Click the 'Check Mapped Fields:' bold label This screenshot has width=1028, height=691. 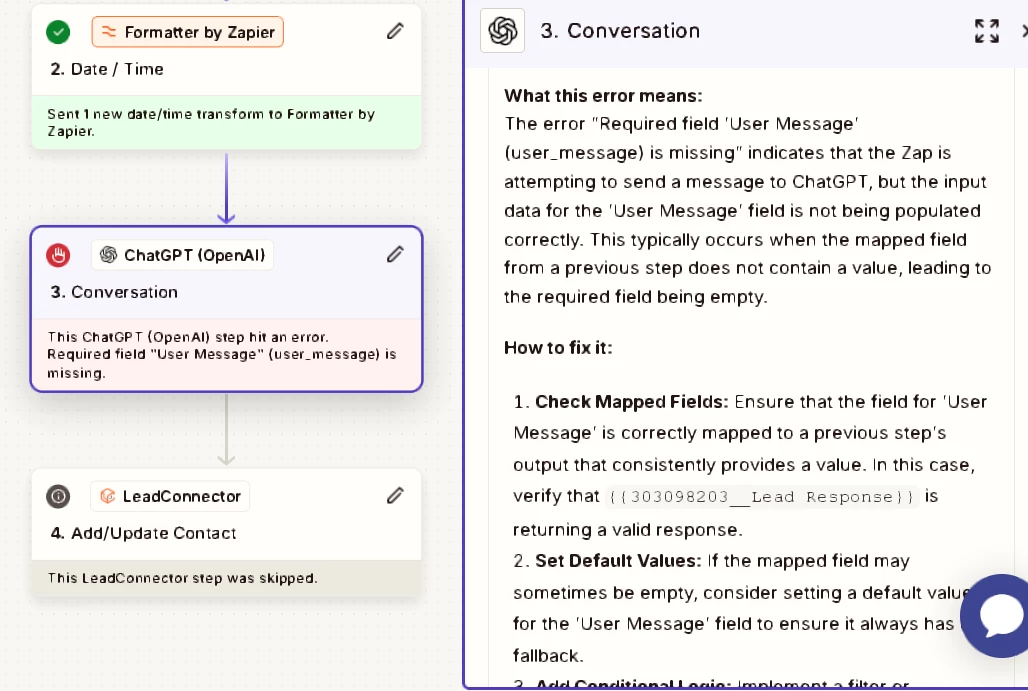click(631, 402)
